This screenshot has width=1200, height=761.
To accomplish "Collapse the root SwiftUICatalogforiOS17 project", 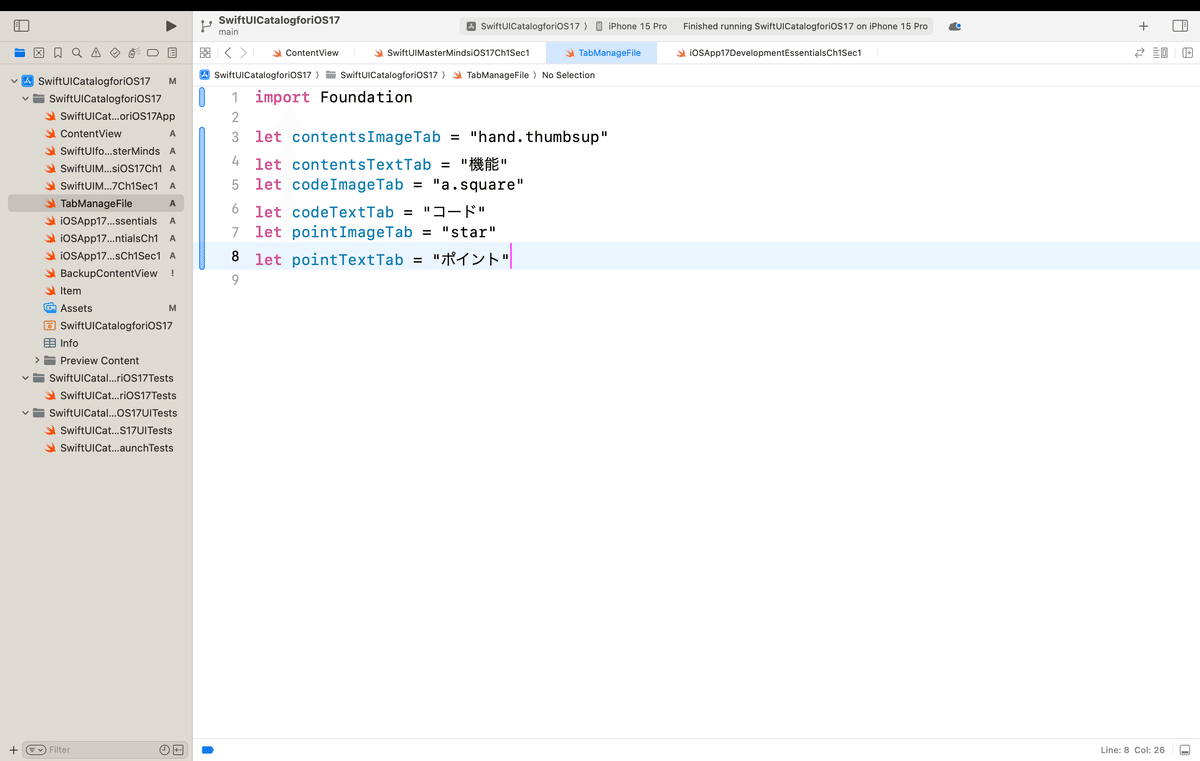I will pyautogui.click(x=14, y=81).
